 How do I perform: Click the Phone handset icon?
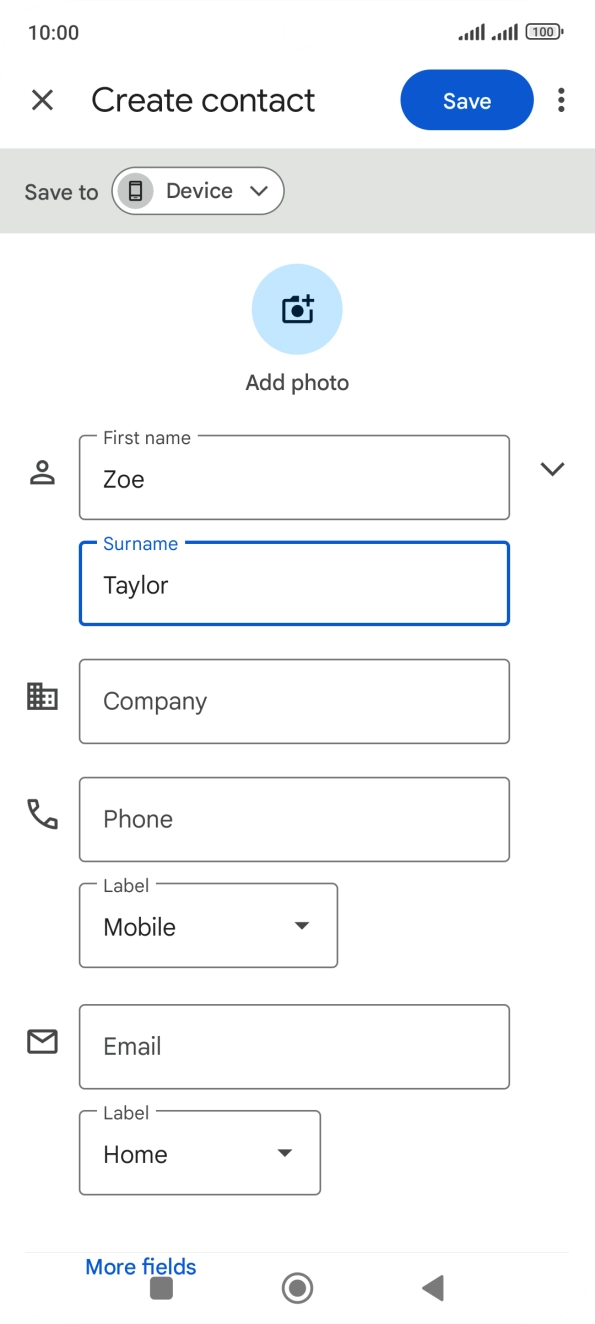(x=41, y=815)
